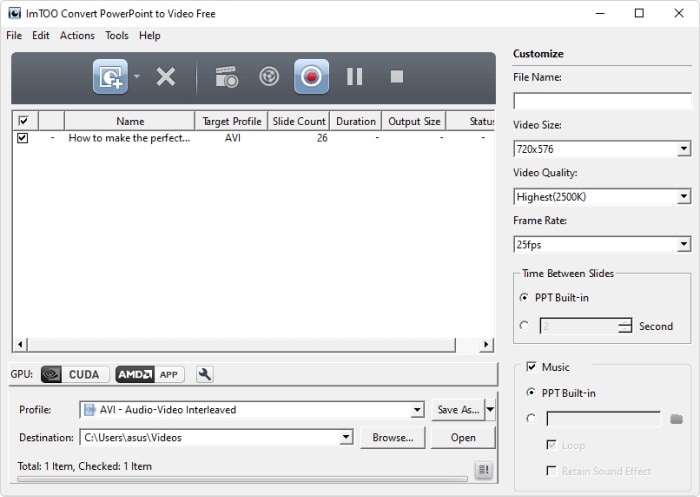Viewport: 700px width, 497px height.
Task: Click the Add PowerPoint file toolbar icon
Action: (x=110, y=77)
